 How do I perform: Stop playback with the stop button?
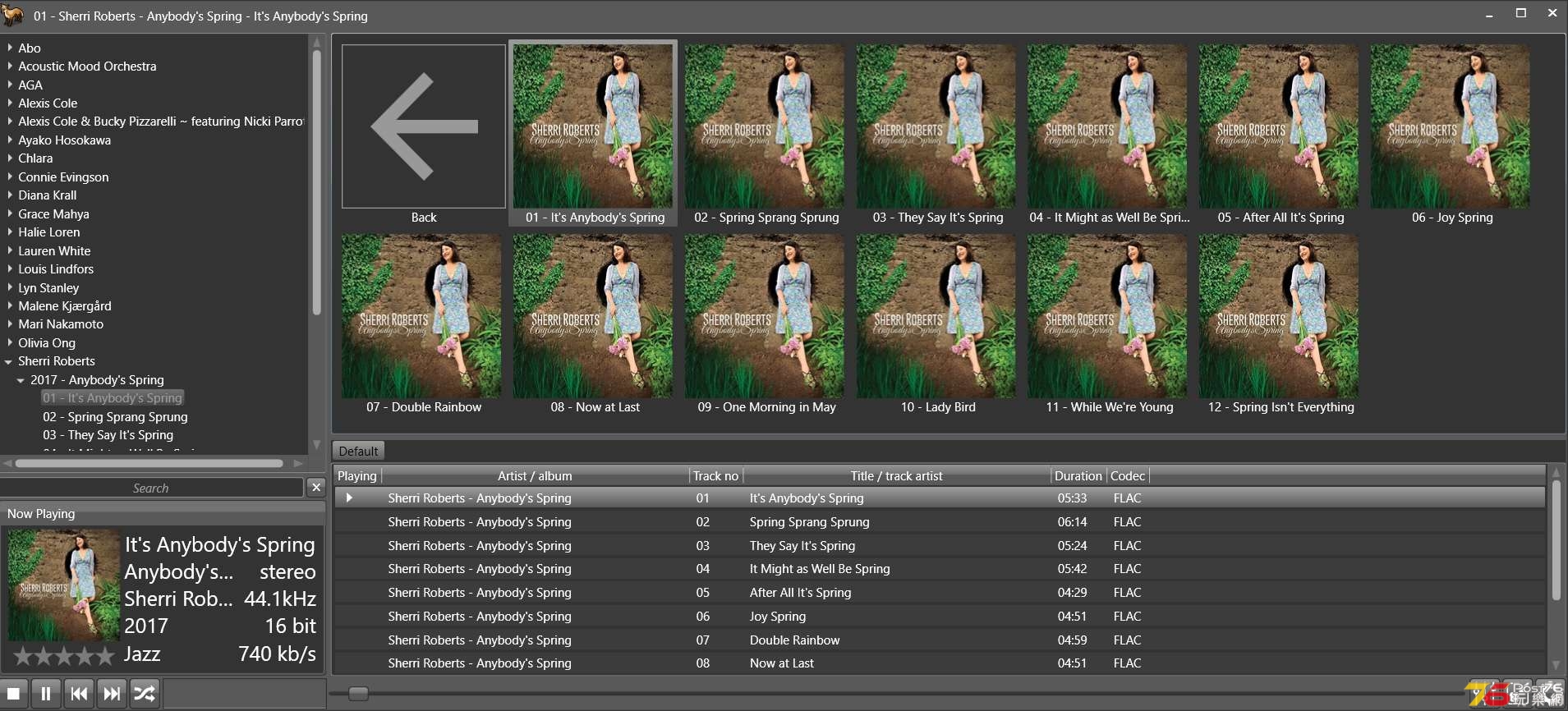pyautogui.click(x=14, y=694)
